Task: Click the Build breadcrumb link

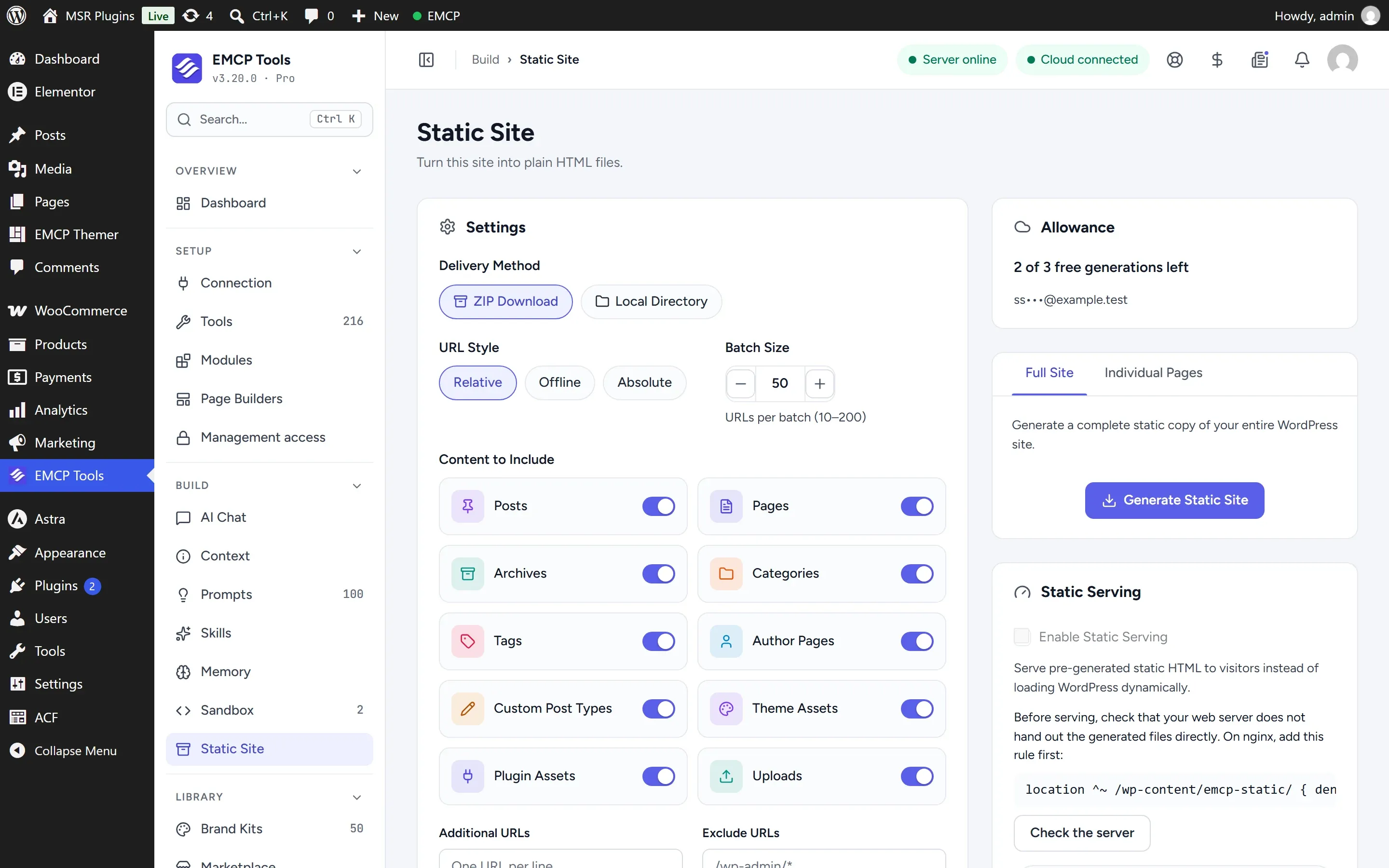Action: pyautogui.click(x=485, y=60)
